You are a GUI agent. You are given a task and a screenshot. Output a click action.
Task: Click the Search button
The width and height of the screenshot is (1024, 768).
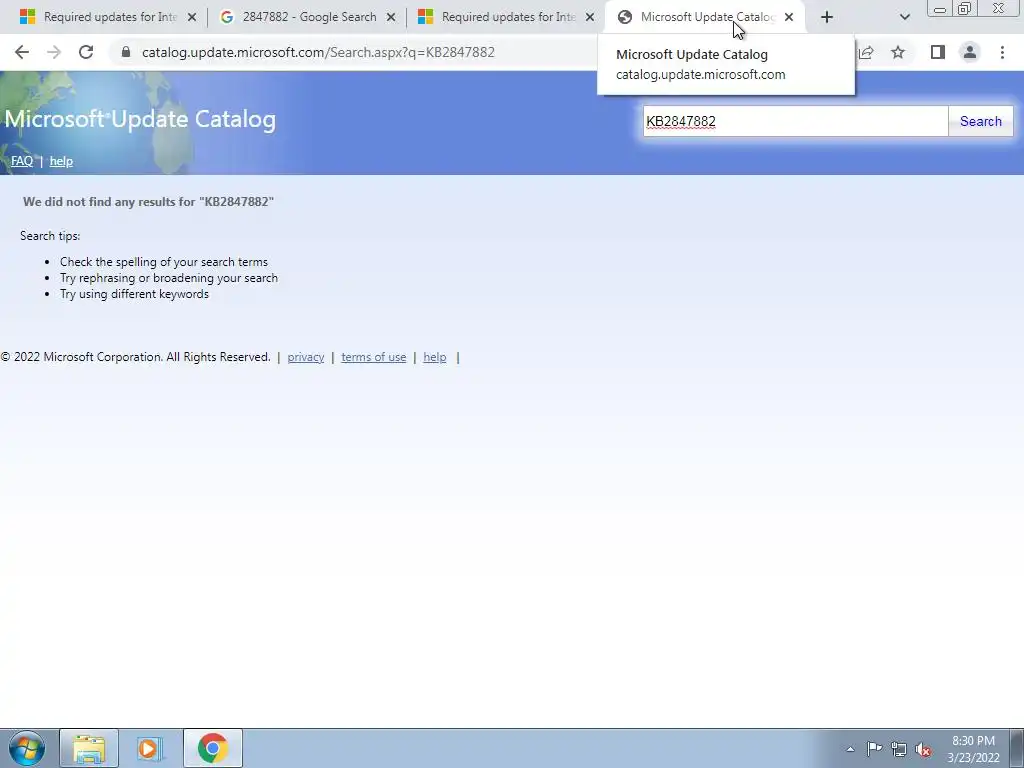(x=980, y=121)
